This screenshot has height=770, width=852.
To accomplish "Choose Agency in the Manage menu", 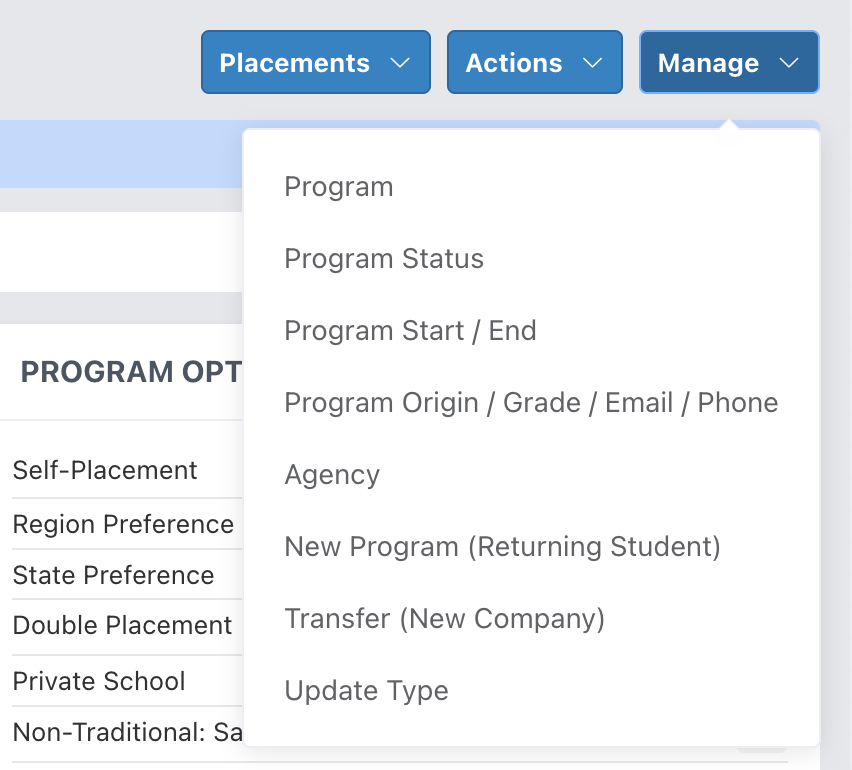I will [x=332, y=475].
